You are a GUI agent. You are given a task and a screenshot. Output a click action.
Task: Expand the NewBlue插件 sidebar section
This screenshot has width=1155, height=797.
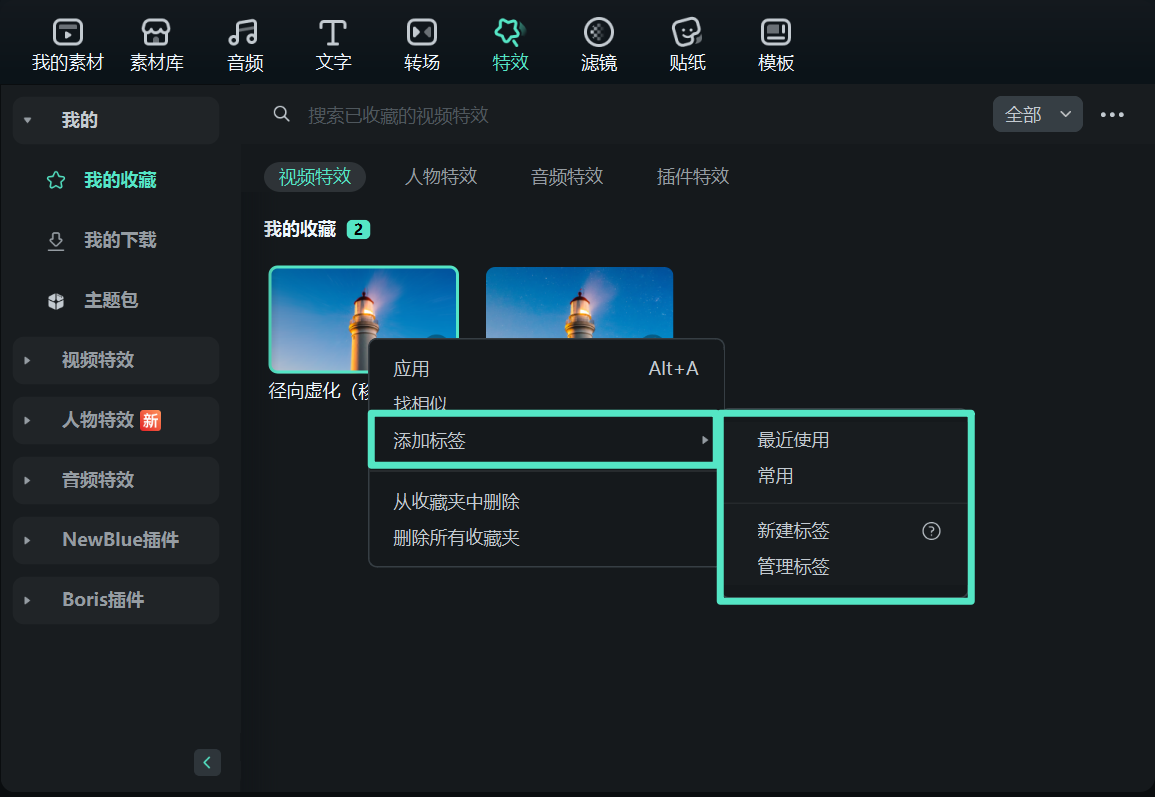115,540
